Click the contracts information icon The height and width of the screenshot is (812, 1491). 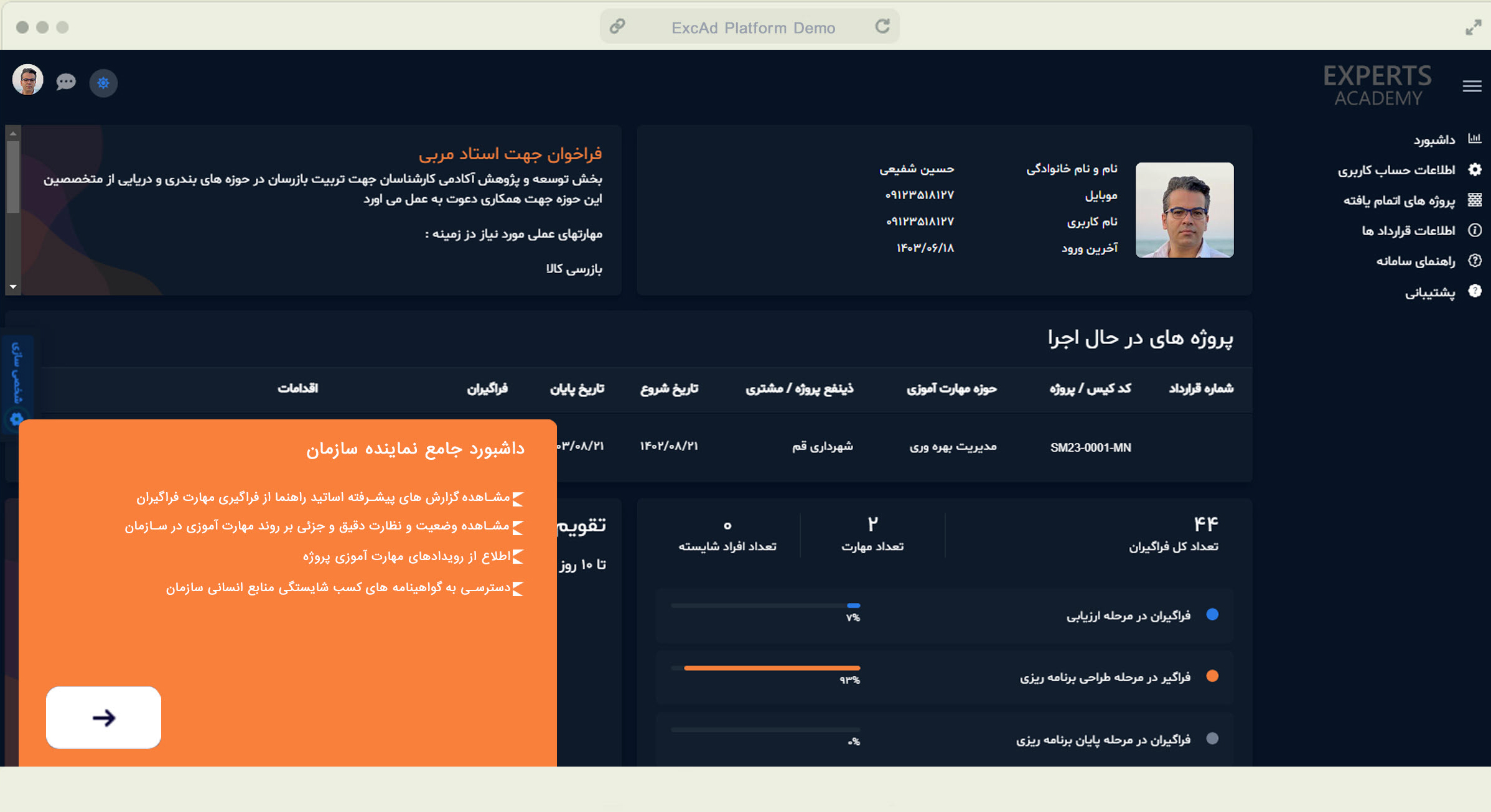coord(1474,230)
